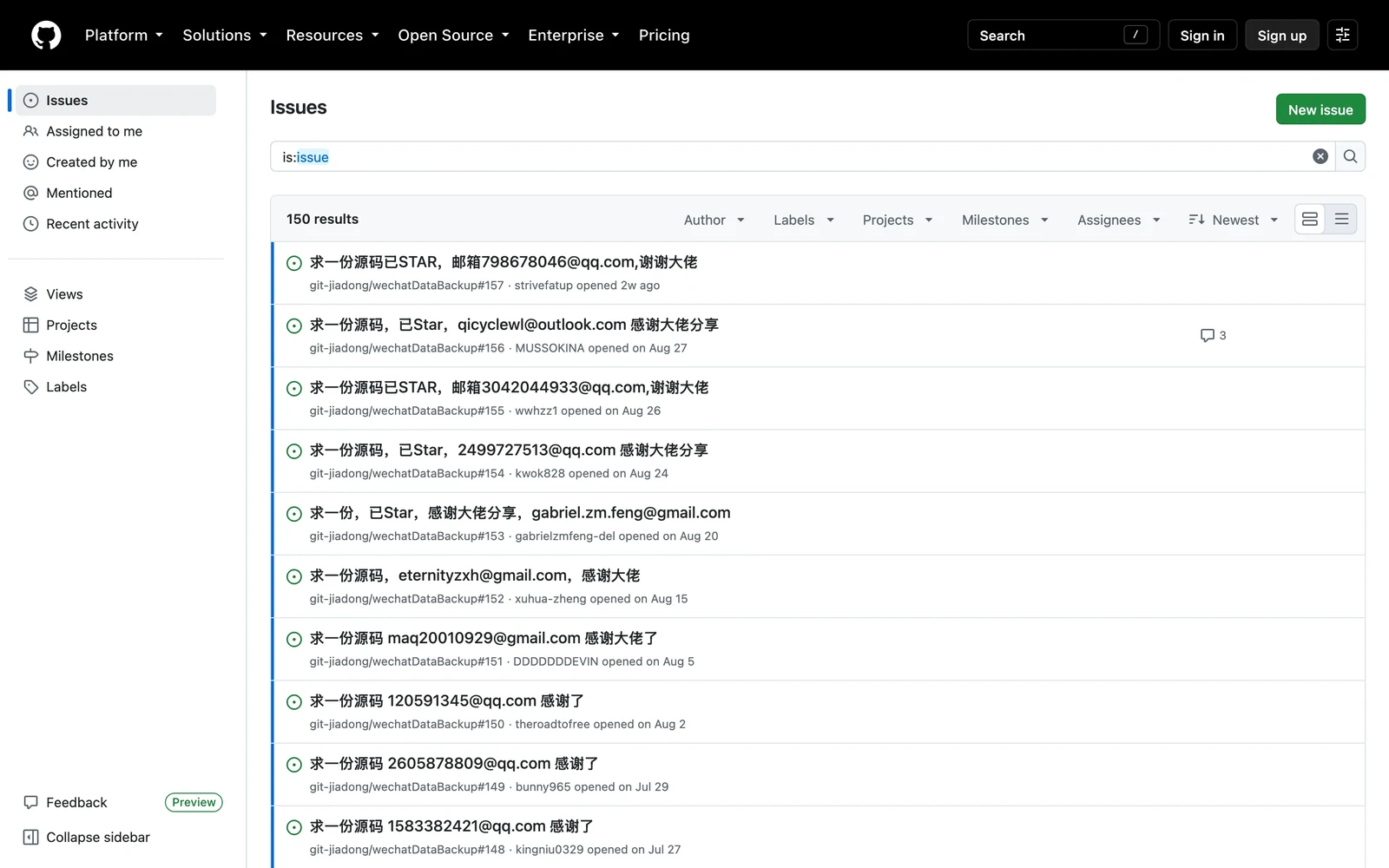1389x868 pixels.
Task: Open the Open Source menu
Action: pos(453,36)
